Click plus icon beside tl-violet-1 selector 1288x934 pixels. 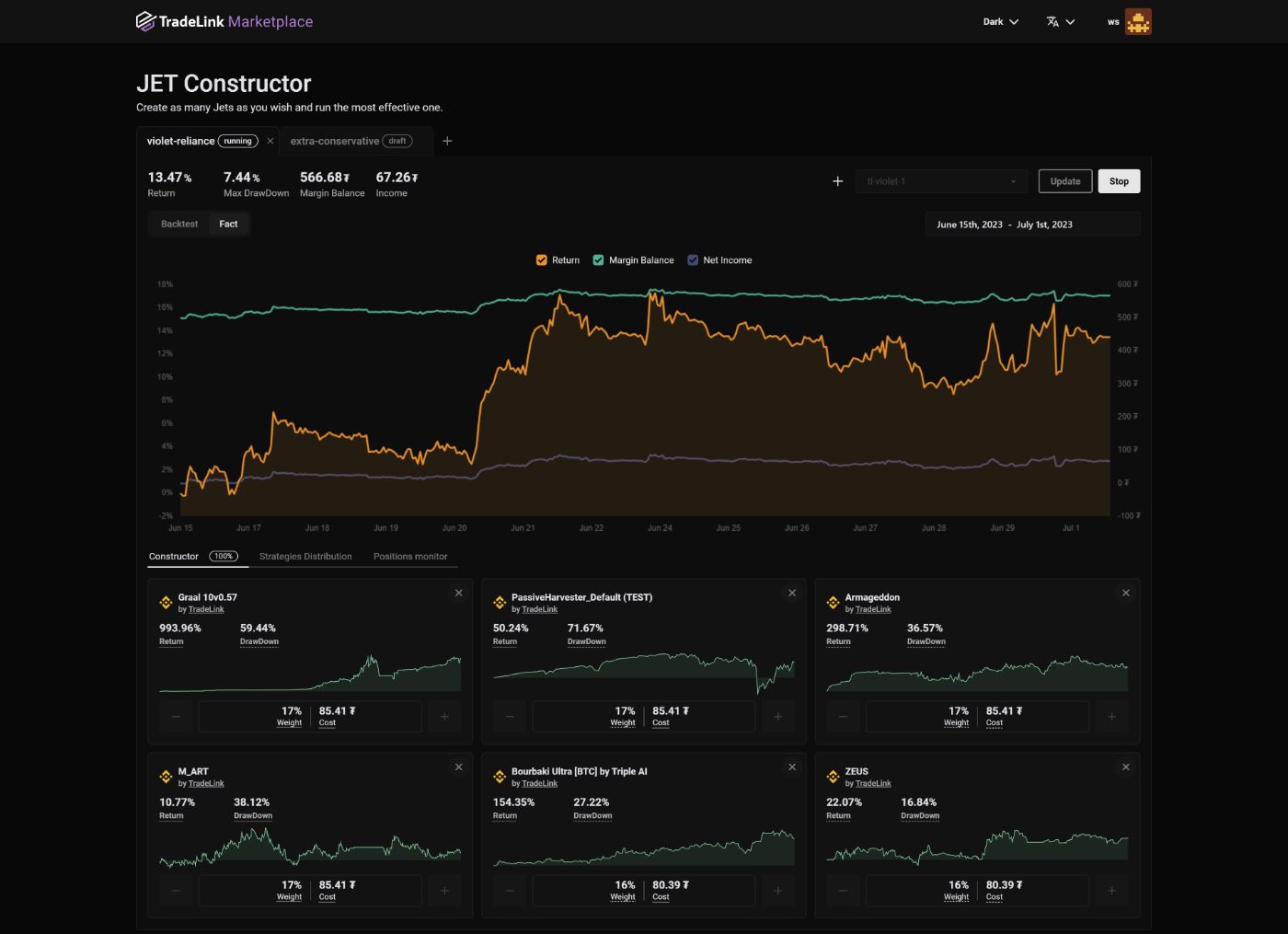pos(837,181)
